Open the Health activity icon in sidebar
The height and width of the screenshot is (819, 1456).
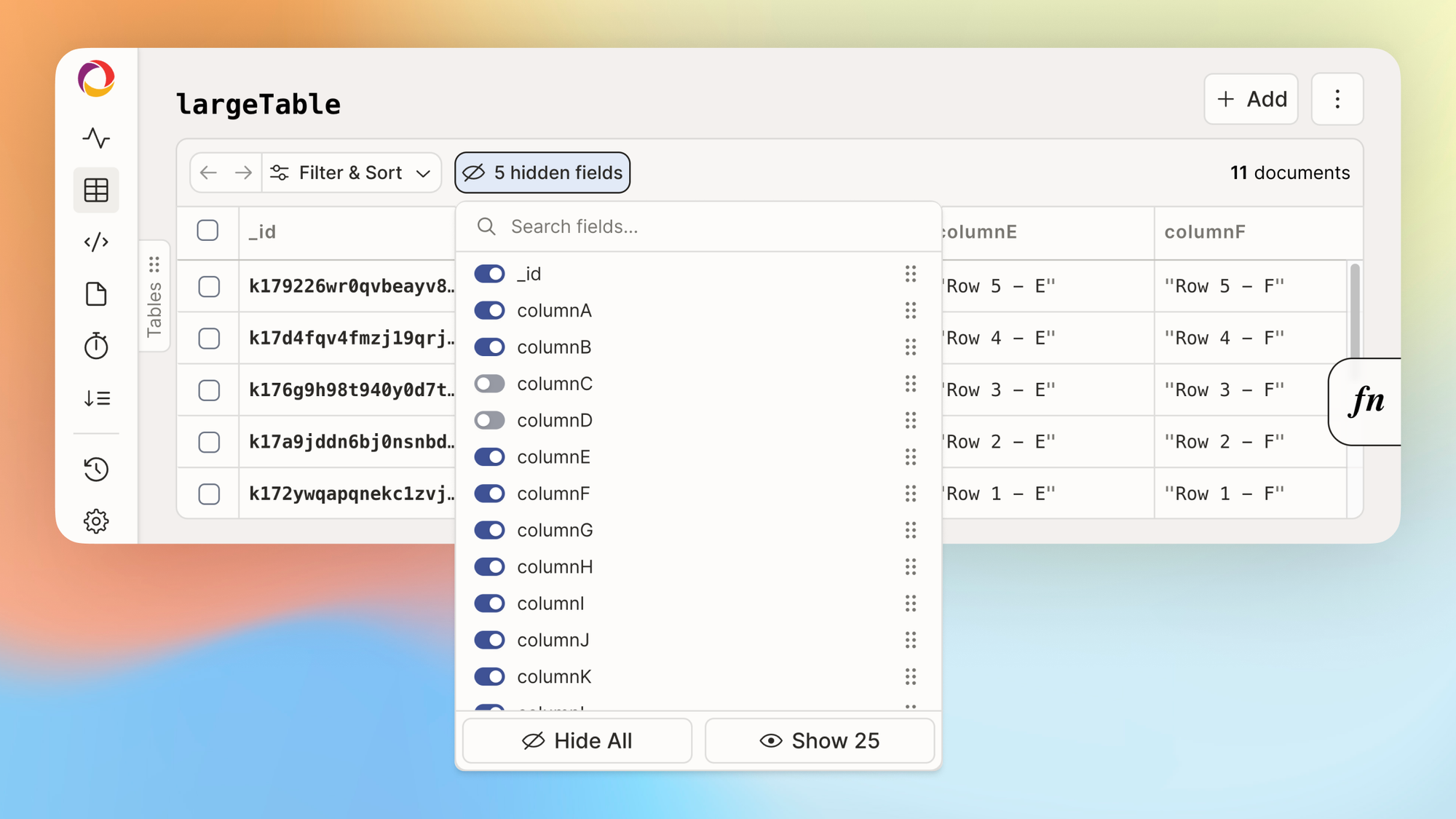click(x=96, y=138)
